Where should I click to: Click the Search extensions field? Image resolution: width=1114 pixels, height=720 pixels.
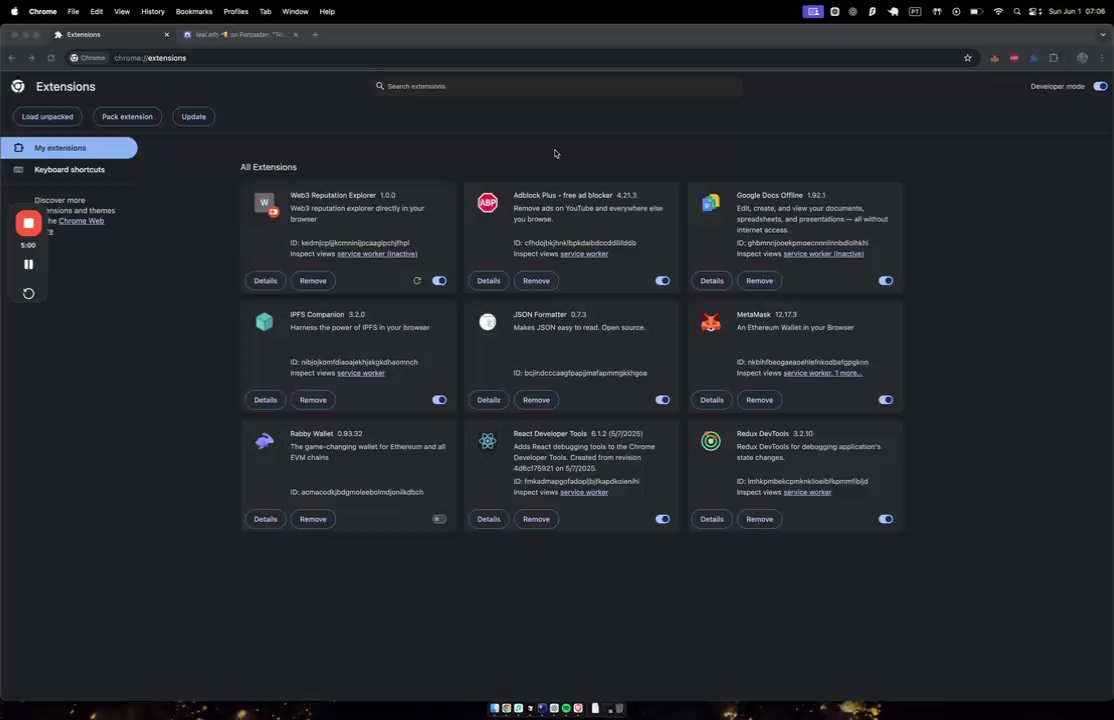[x=556, y=87]
